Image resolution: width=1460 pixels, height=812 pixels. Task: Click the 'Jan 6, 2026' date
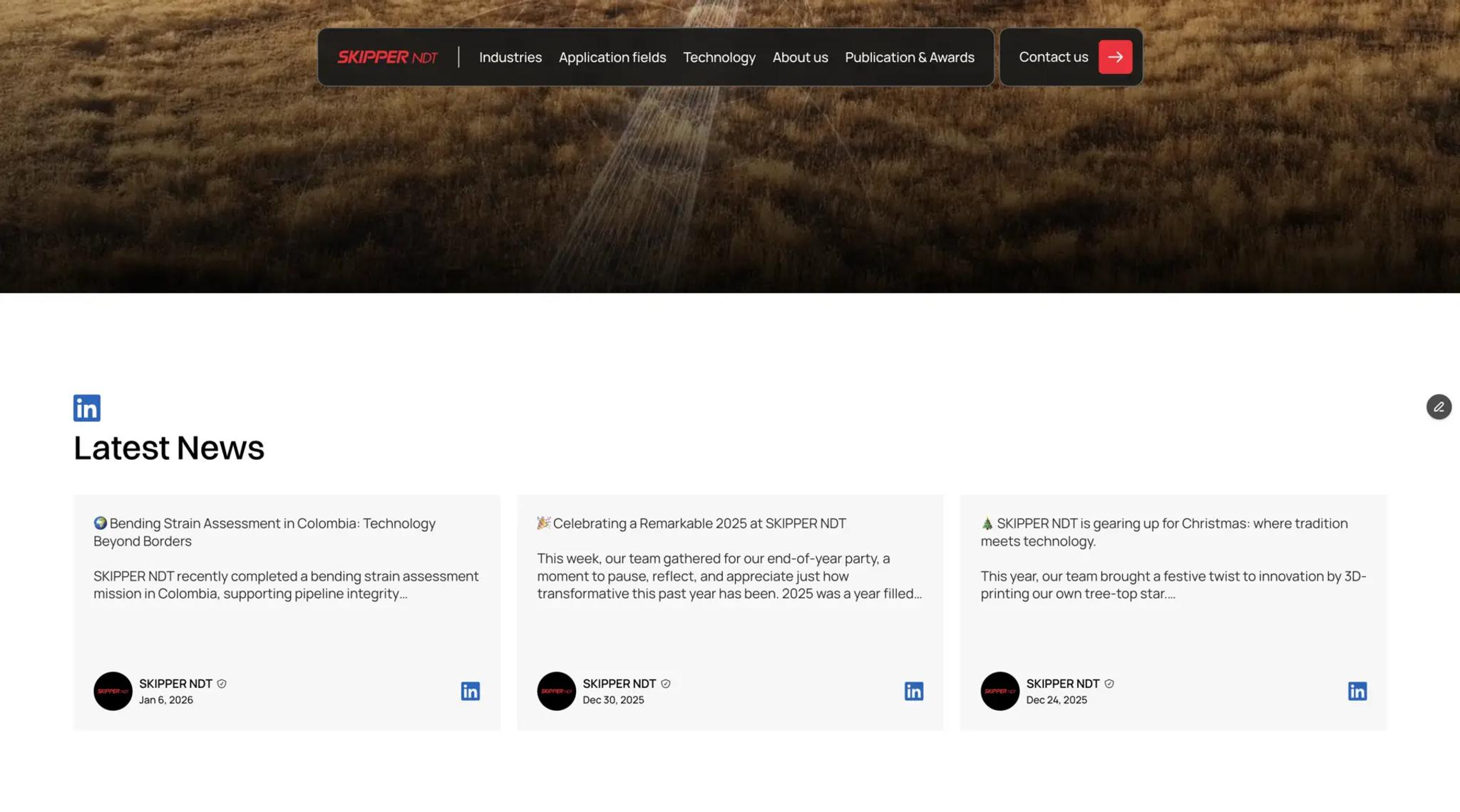[166, 700]
